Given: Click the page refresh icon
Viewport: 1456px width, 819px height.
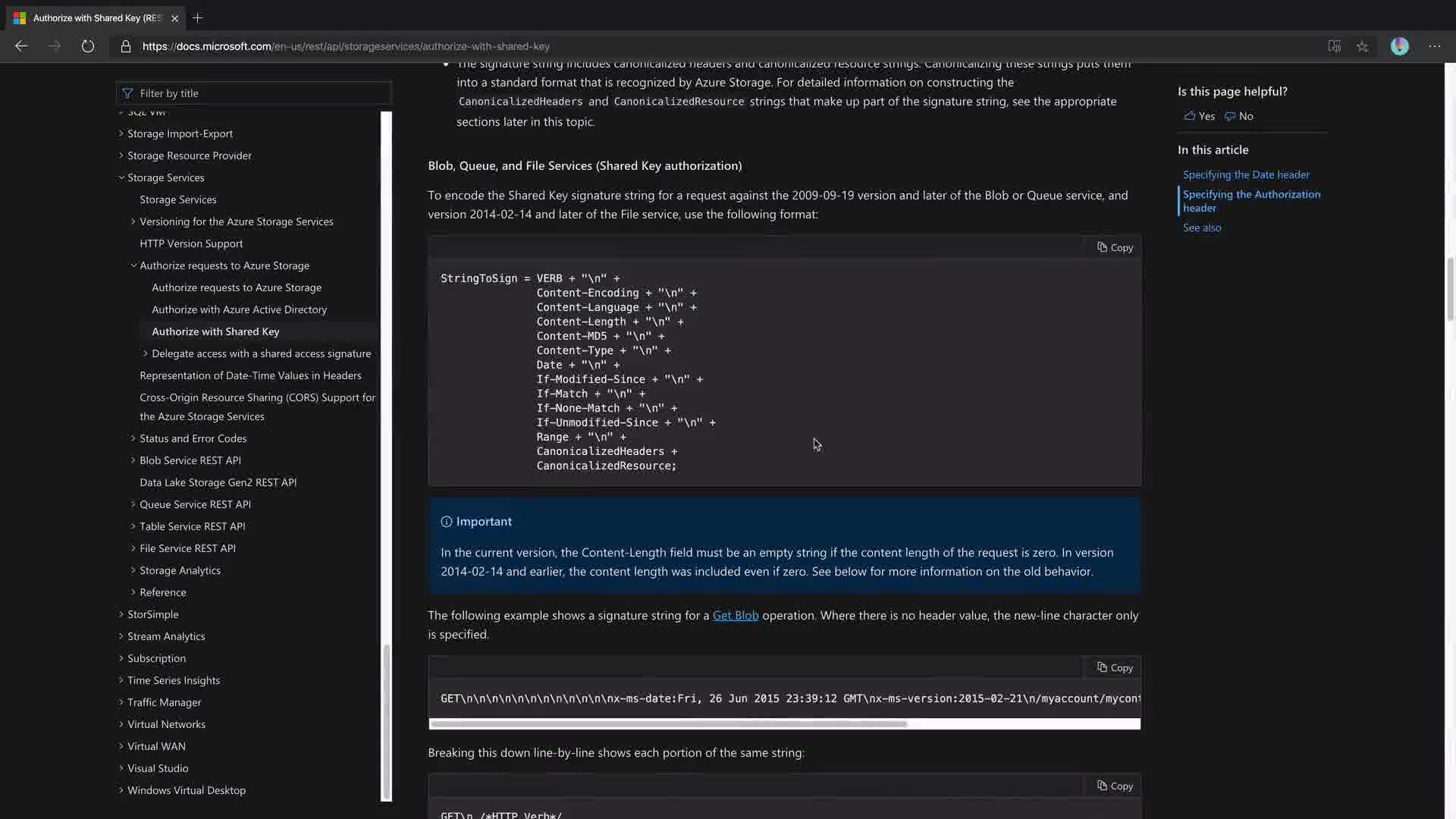Looking at the screenshot, I should tap(88, 46).
